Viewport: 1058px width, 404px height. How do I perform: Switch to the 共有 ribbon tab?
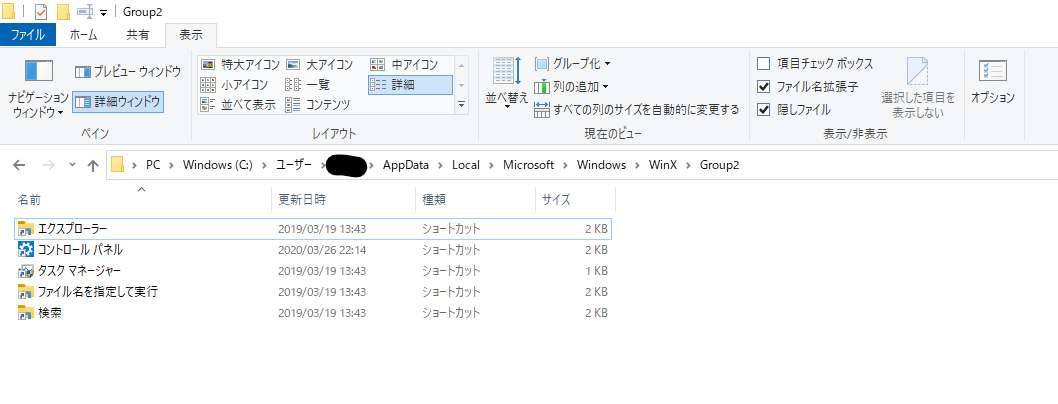coord(138,35)
